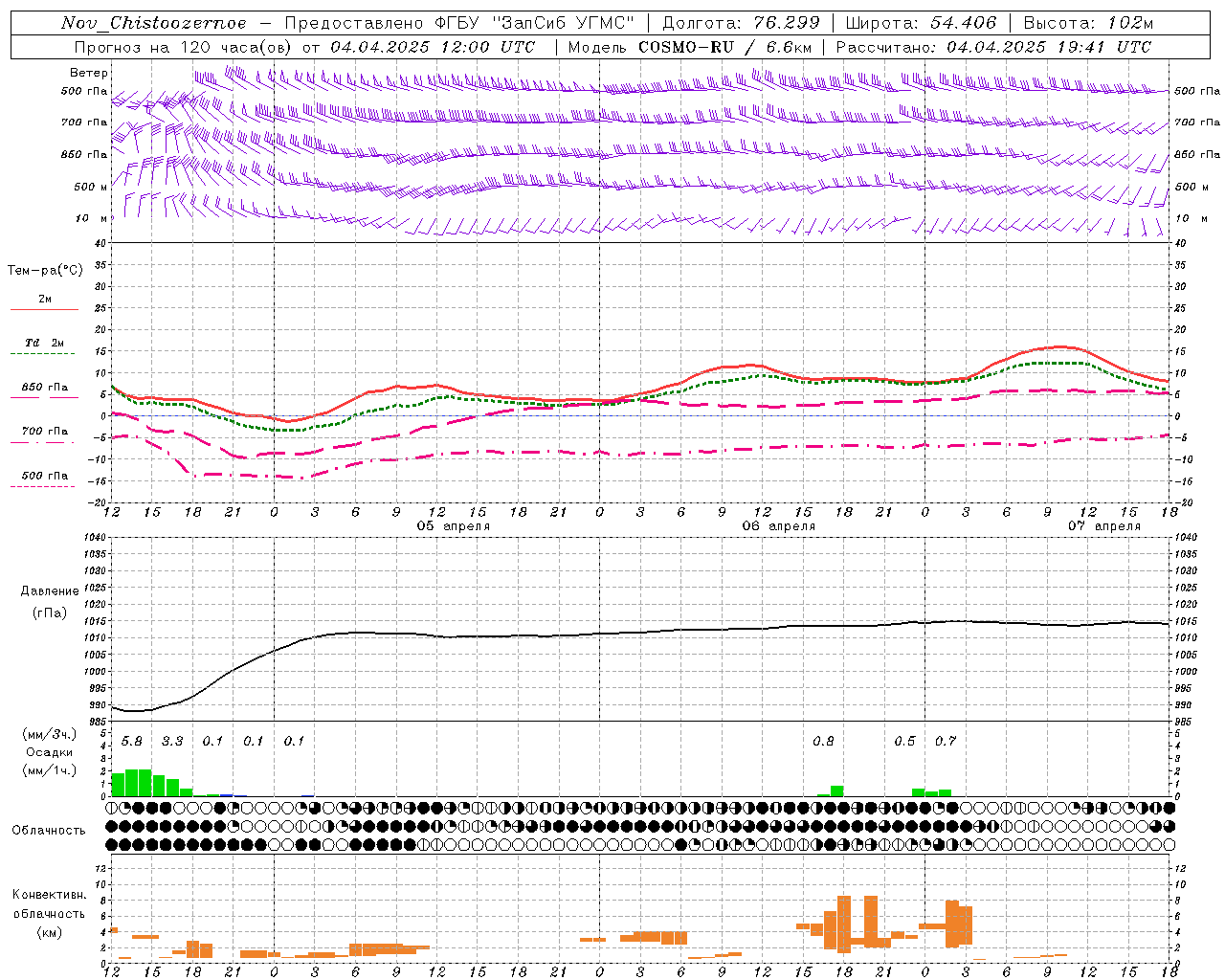Click the Давление (гПа) panel label
Screen dimensions: 1225x980
[x=50, y=602]
